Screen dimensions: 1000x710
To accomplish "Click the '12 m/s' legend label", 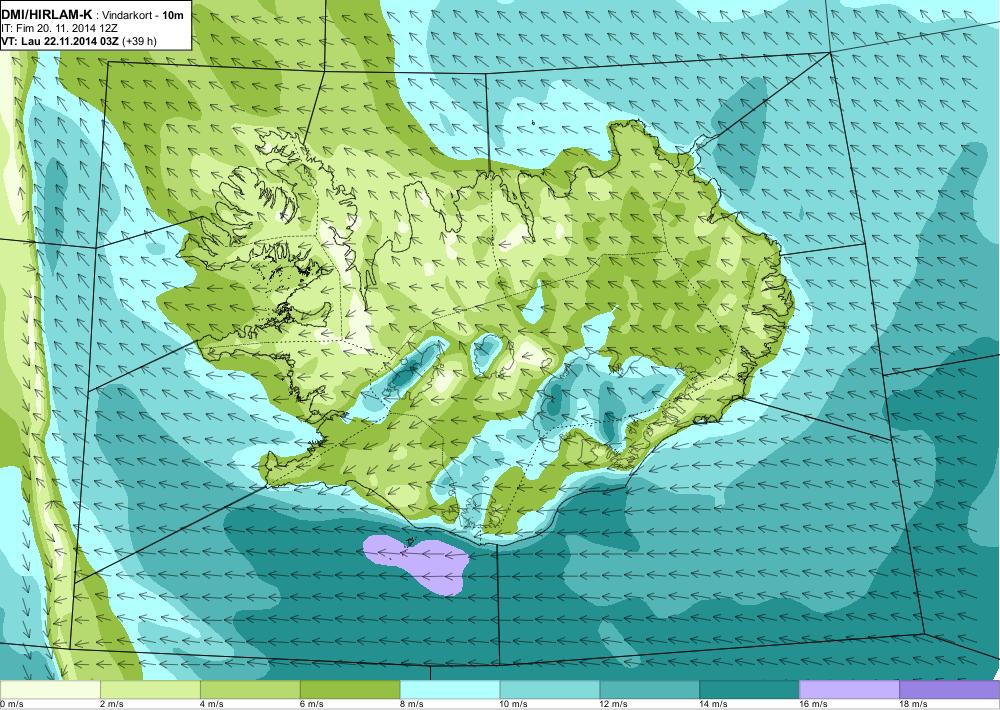I will coord(614,704).
